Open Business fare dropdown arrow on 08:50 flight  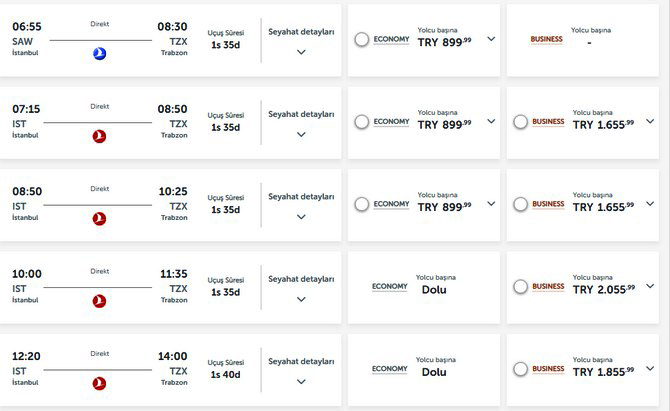pyautogui.click(x=650, y=204)
